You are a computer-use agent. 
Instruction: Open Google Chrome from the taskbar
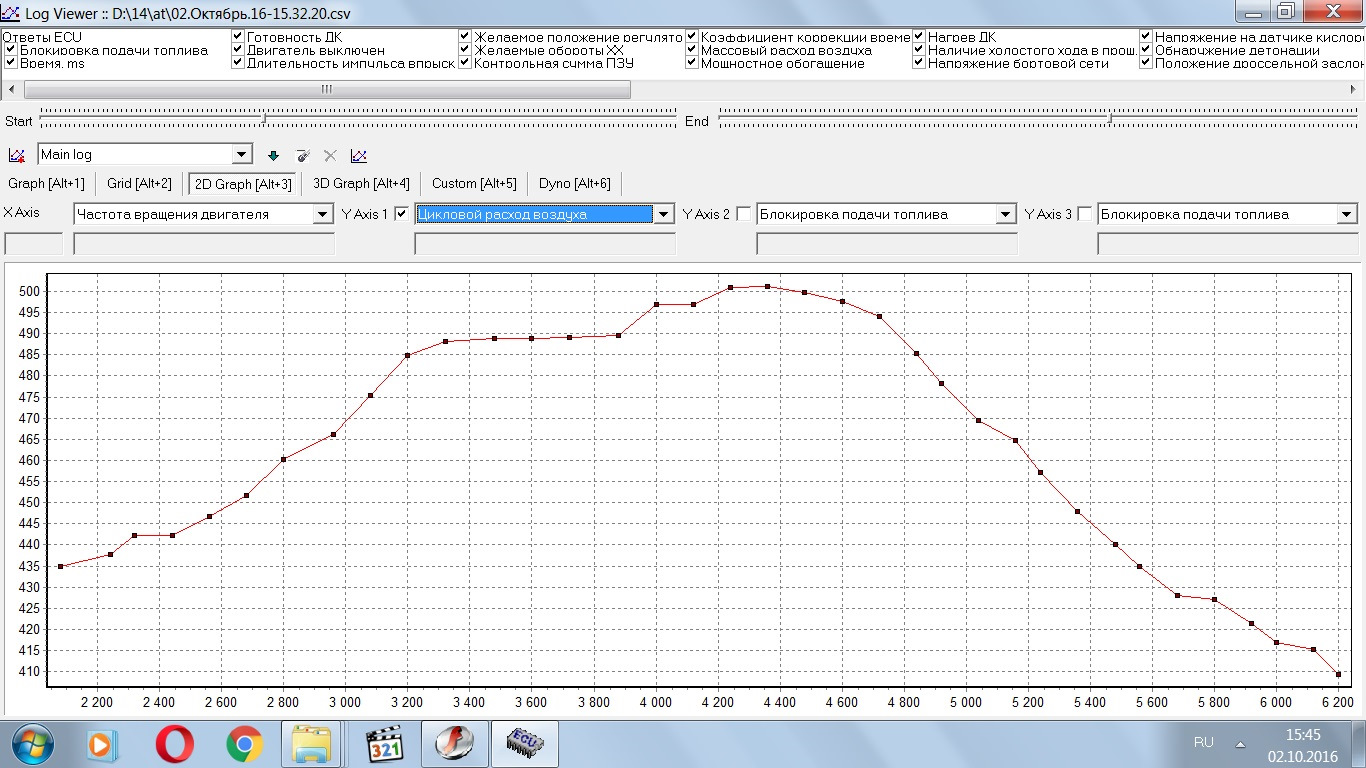(x=244, y=743)
